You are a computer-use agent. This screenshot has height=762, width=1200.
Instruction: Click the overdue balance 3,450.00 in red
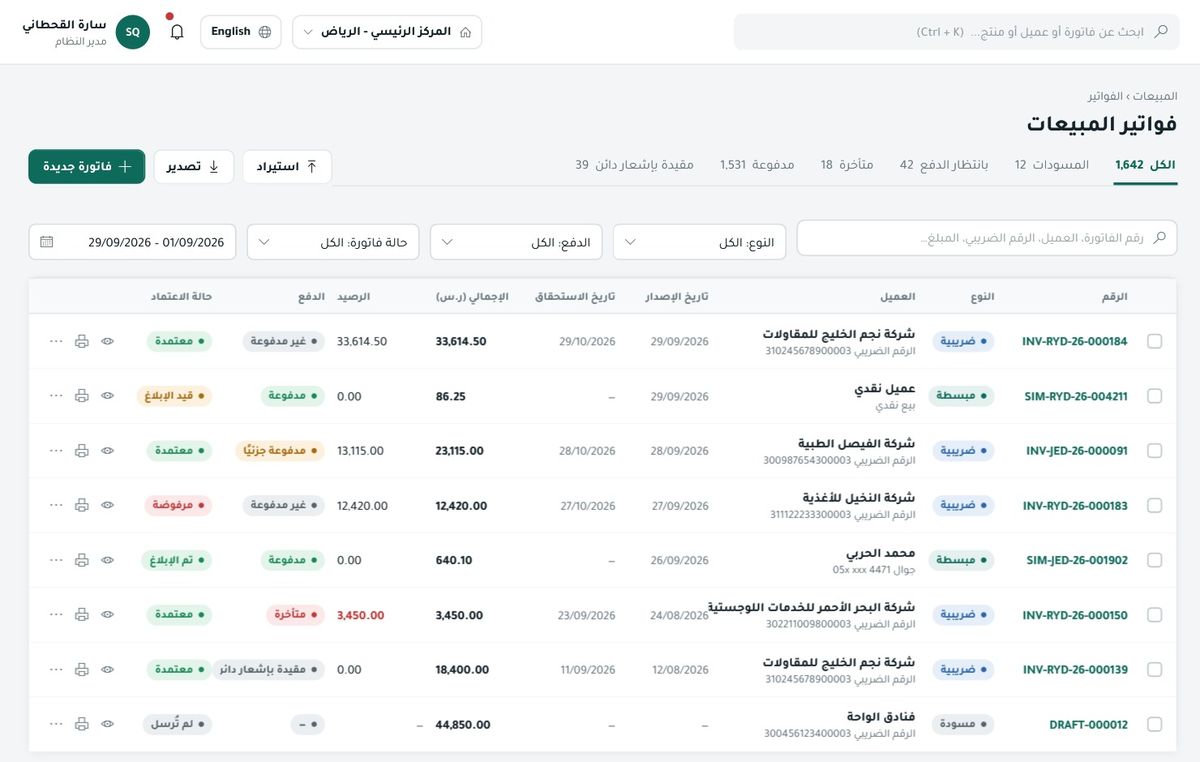pos(361,615)
